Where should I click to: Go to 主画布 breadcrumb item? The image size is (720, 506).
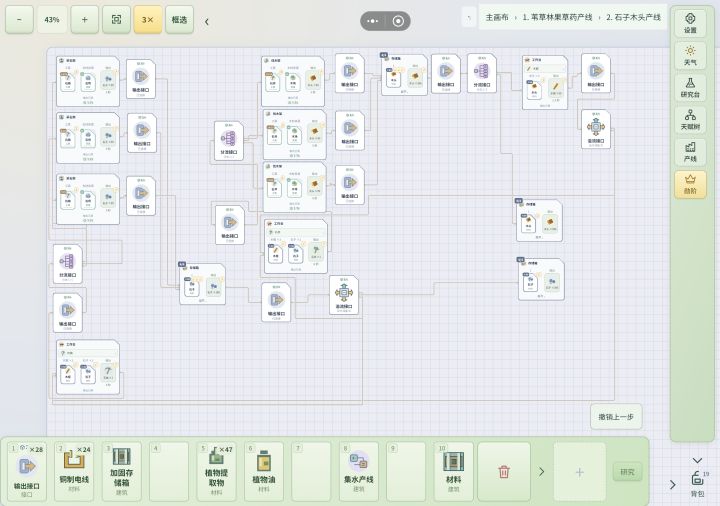click(x=497, y=17)
